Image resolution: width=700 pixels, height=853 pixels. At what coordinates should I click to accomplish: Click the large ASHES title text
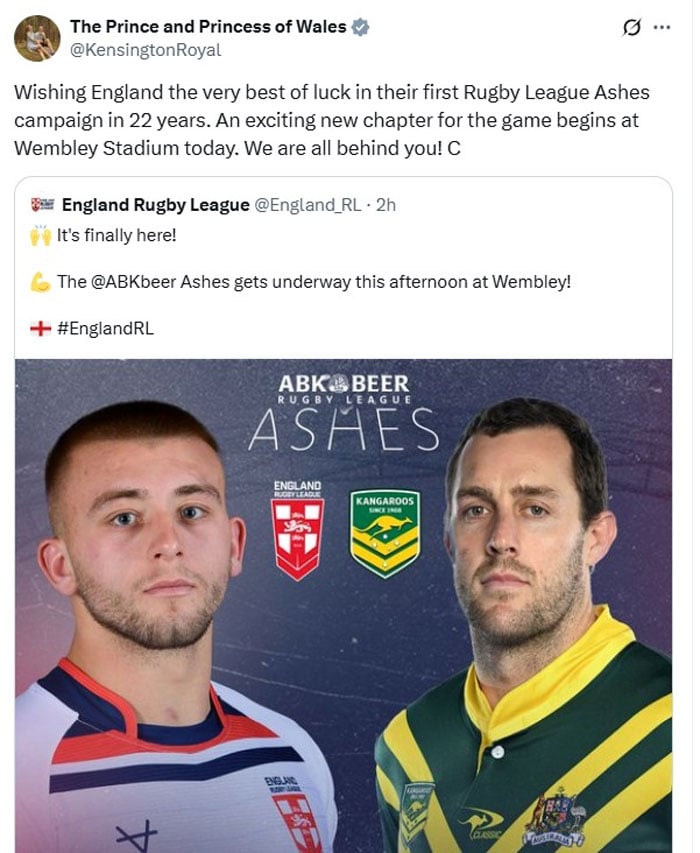click(343, 430)
